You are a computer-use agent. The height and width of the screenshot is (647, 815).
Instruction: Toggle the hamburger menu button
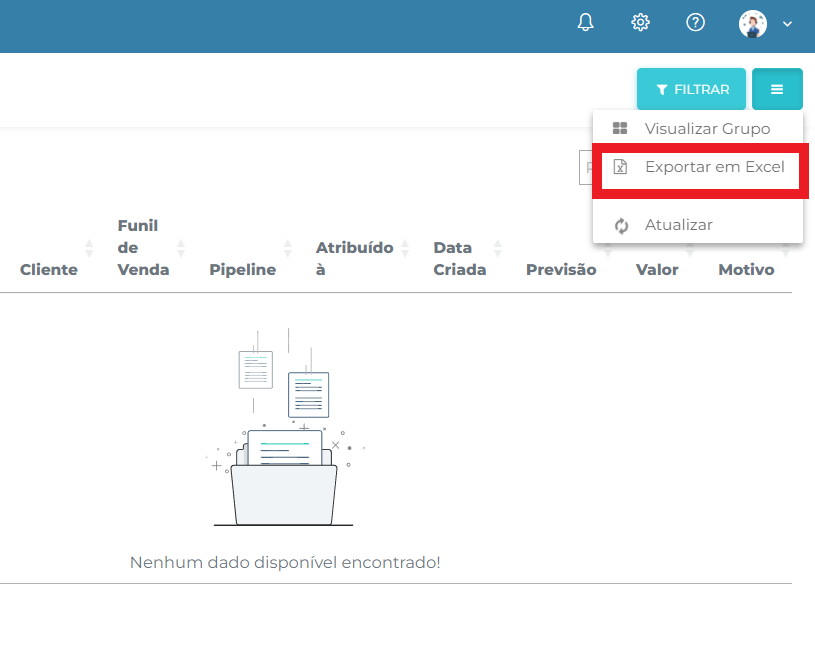[x=777, y=89]
